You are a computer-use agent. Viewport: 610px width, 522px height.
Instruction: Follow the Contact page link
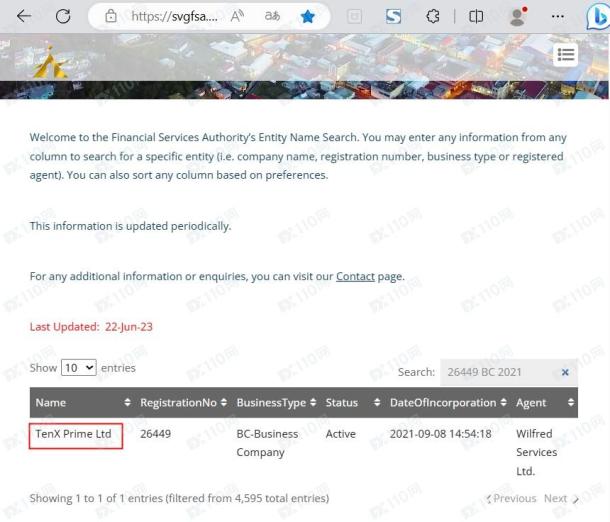[355, 276]
